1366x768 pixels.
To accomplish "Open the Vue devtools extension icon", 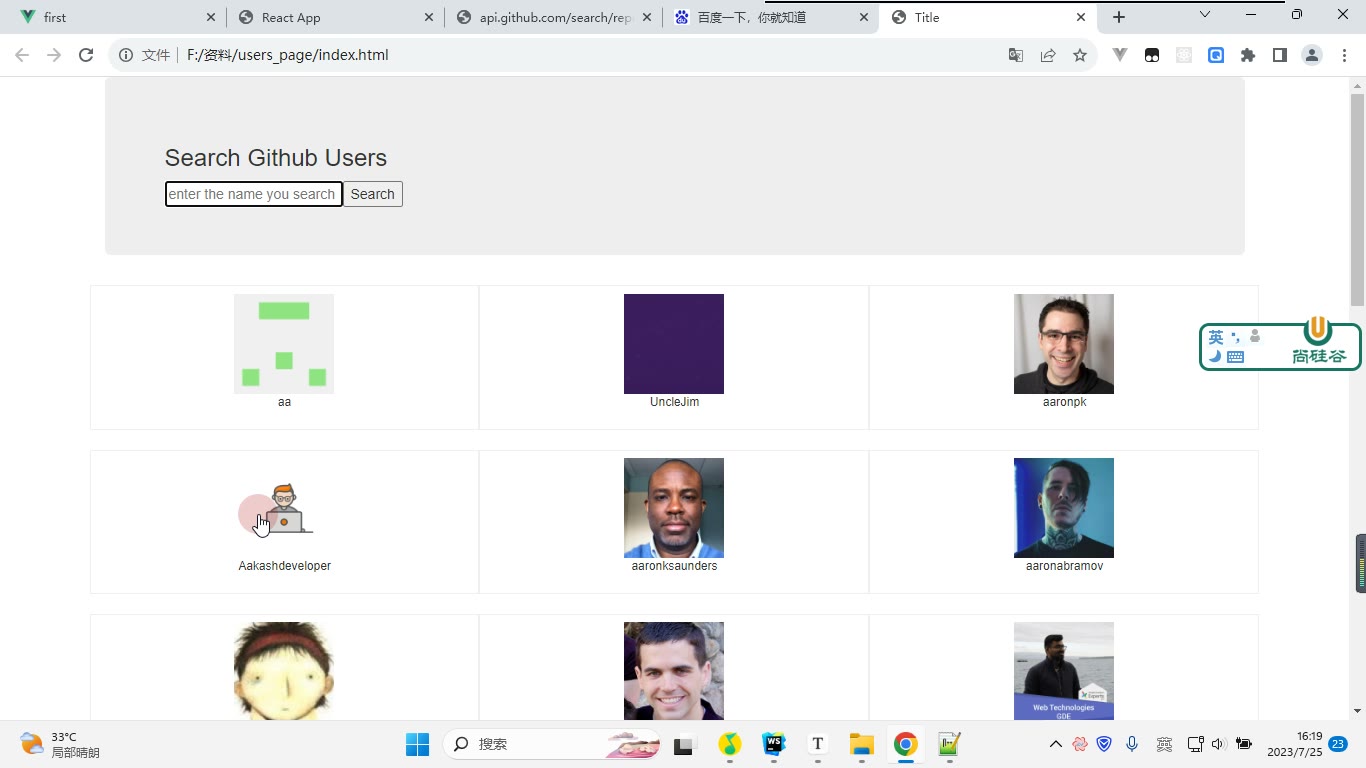I will [x=1120, y=56].
